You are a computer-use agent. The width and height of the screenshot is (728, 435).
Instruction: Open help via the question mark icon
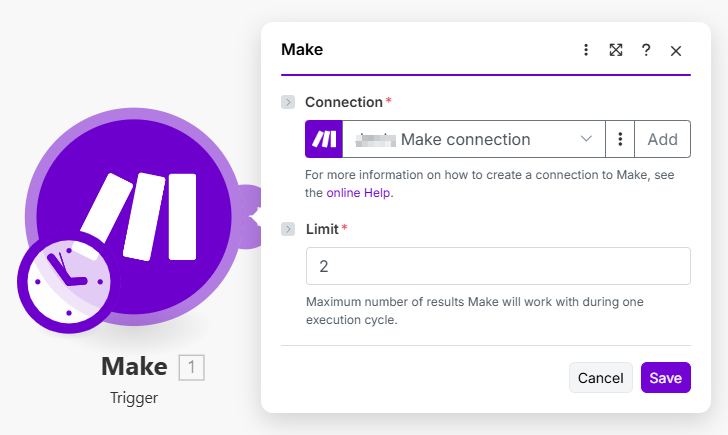pos(646,50)
